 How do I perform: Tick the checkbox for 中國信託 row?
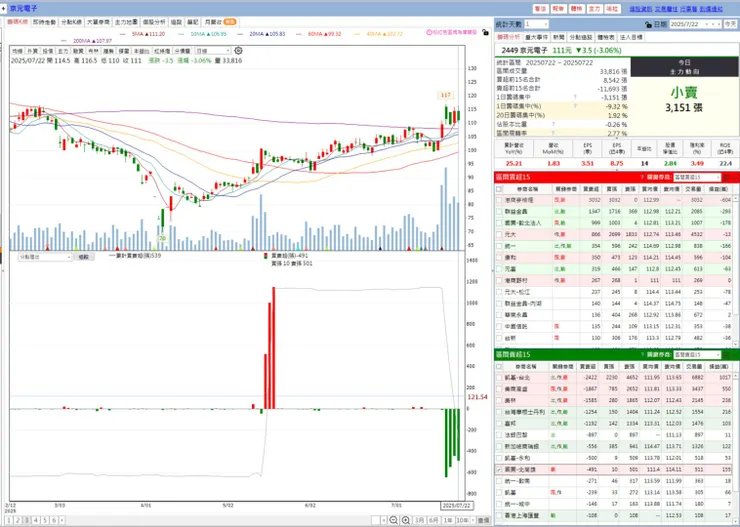coord(499,326)
